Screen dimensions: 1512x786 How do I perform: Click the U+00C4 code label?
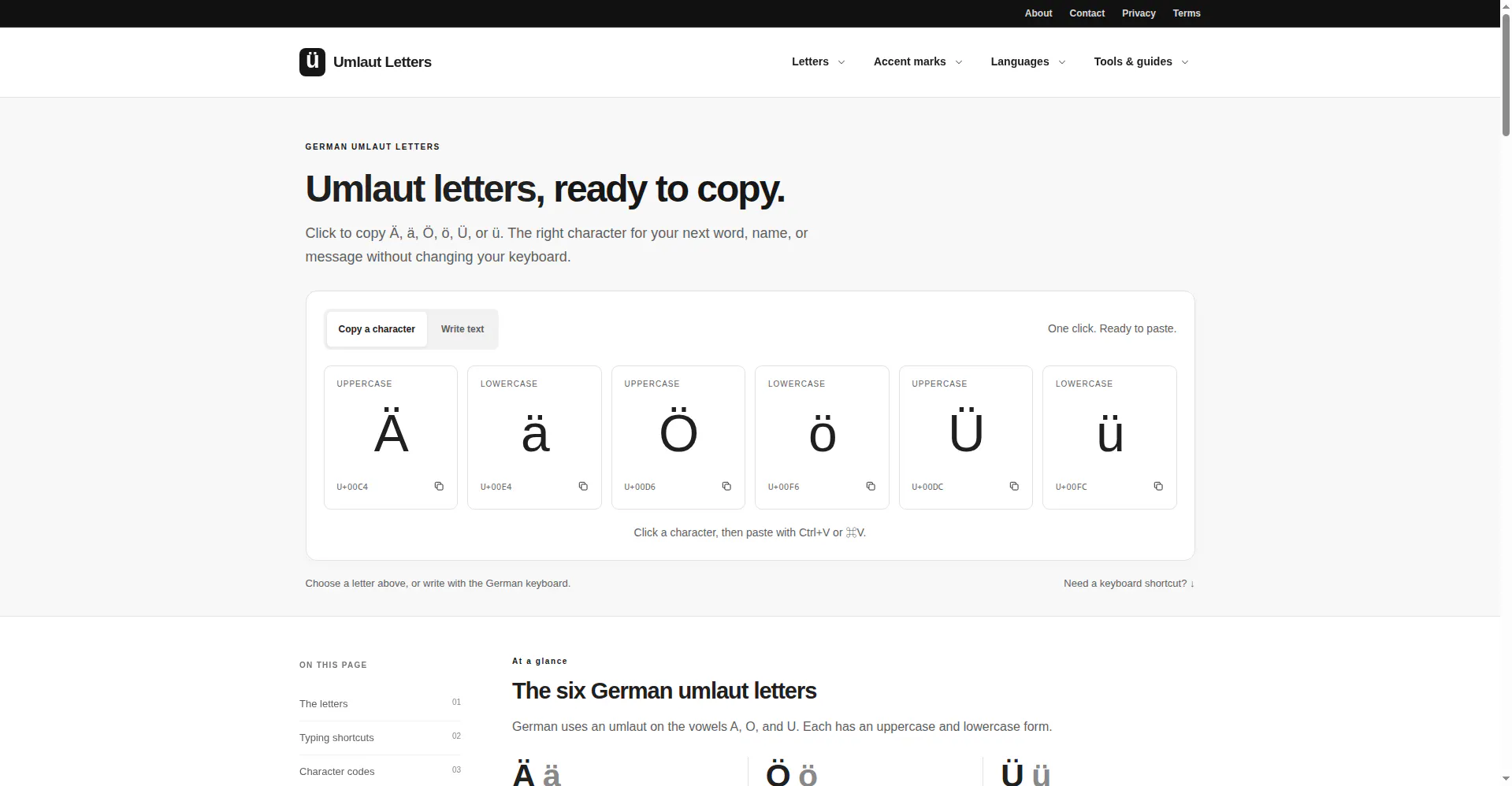(352, 487)
